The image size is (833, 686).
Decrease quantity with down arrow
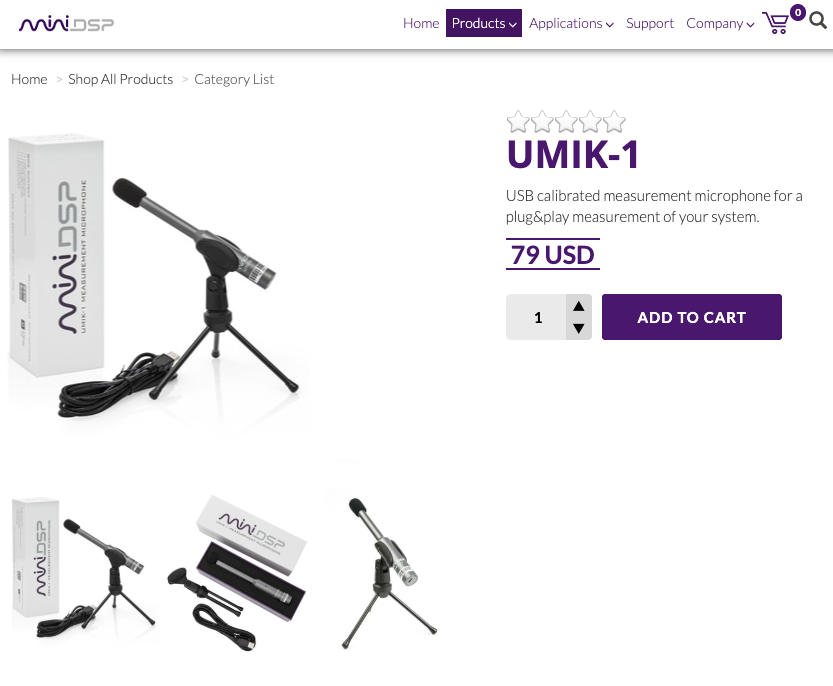579,328
